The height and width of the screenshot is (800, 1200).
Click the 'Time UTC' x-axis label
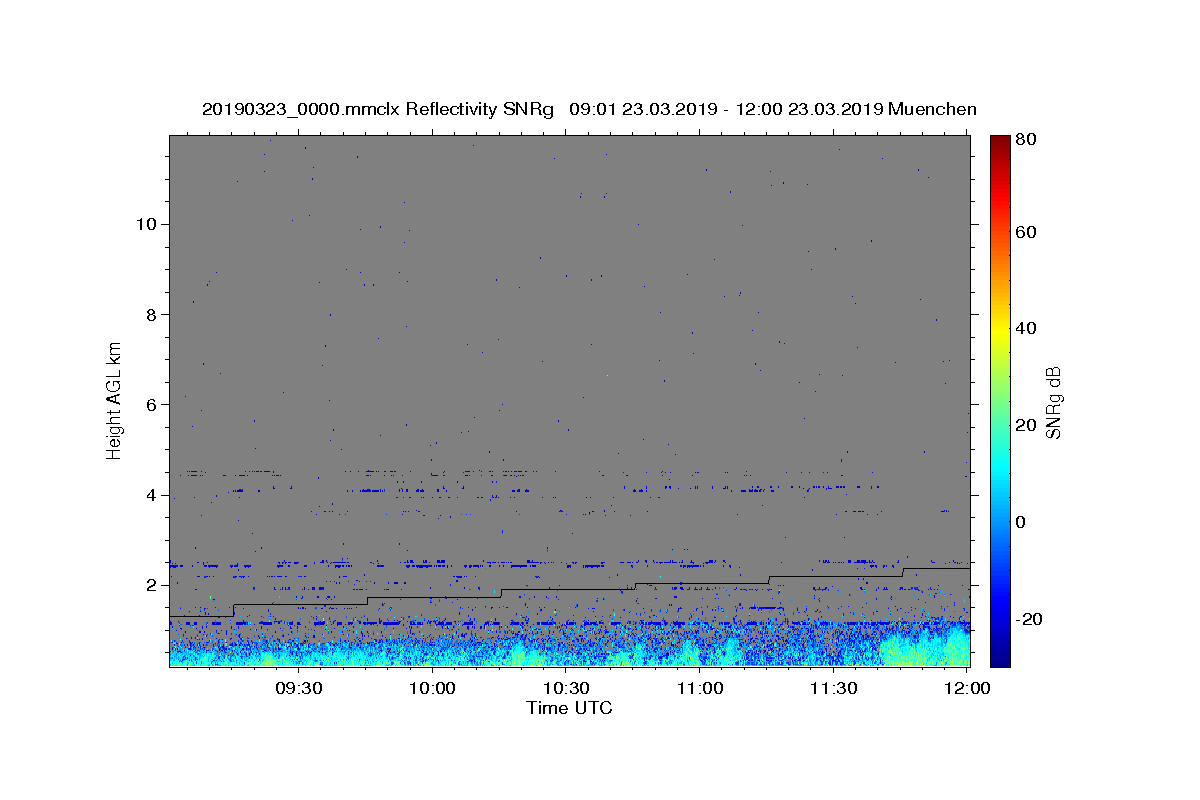[x=569, y=708]
